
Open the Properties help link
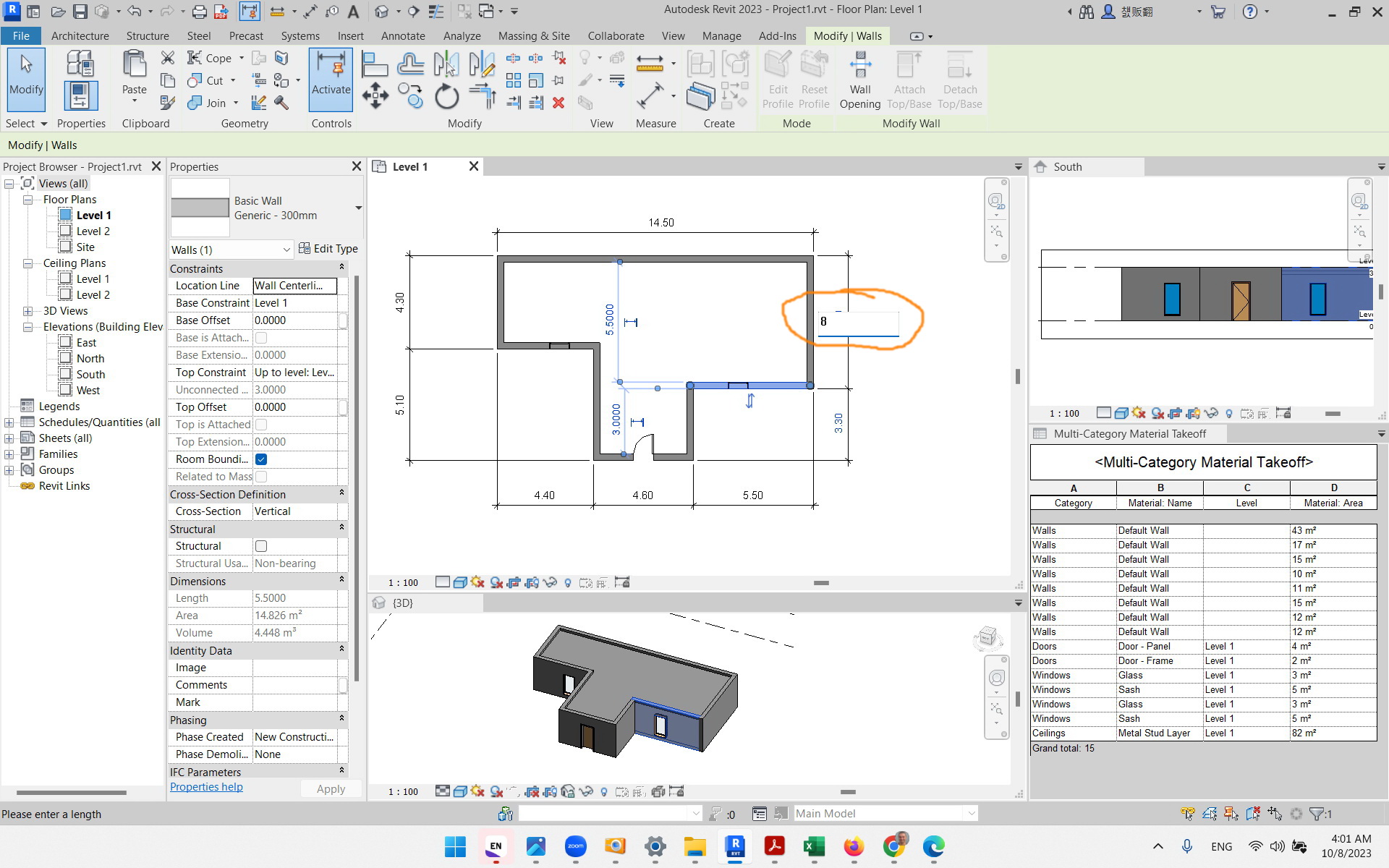(206, 787)
